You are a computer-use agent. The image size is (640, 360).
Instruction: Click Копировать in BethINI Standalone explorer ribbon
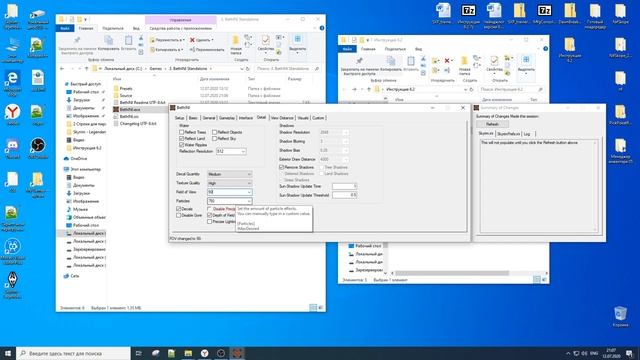click(109, 43)
